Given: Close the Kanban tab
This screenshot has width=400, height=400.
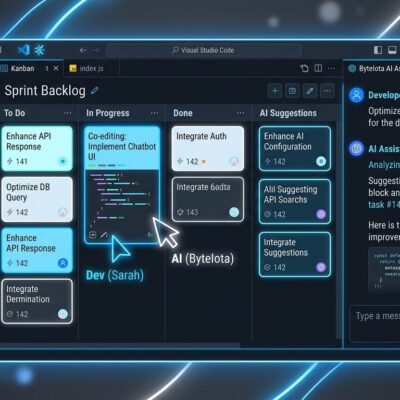Looking at the screenshot, I should point(56,68).
